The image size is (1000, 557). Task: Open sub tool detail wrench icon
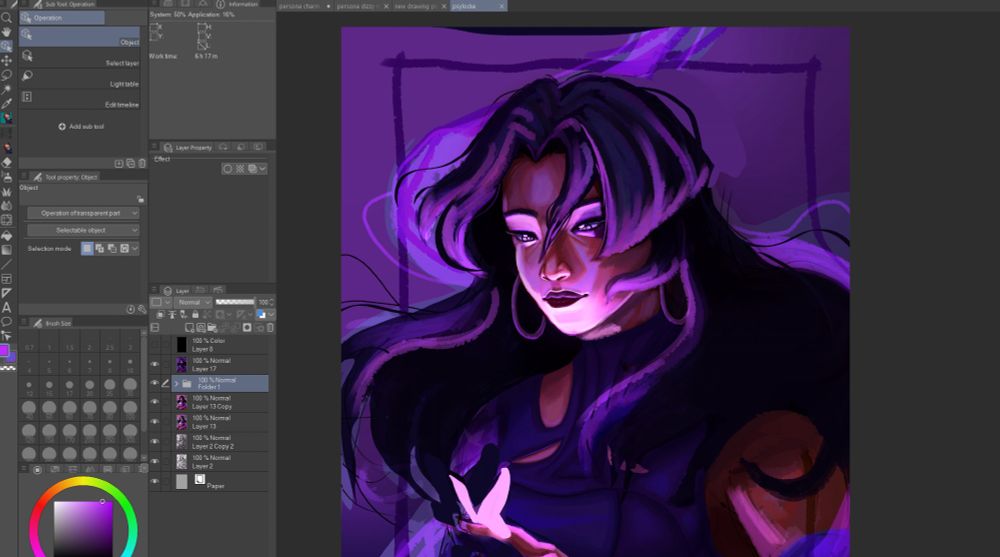142,309
